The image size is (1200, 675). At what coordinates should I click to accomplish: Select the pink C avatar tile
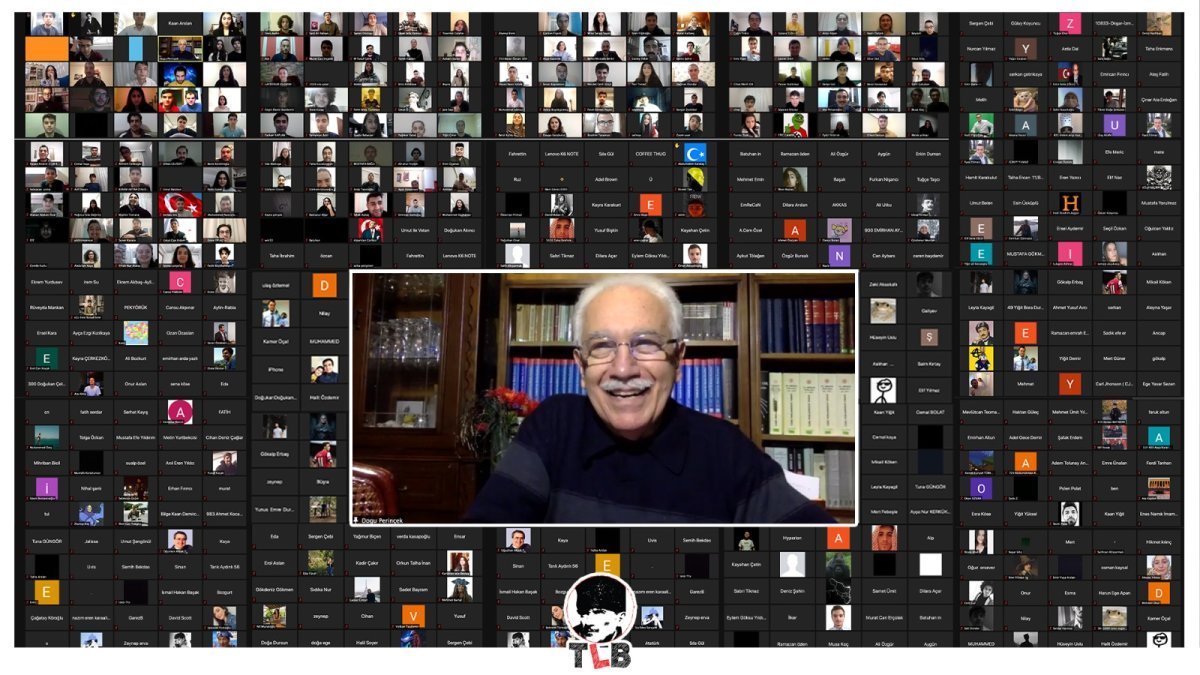coord(181,283)
